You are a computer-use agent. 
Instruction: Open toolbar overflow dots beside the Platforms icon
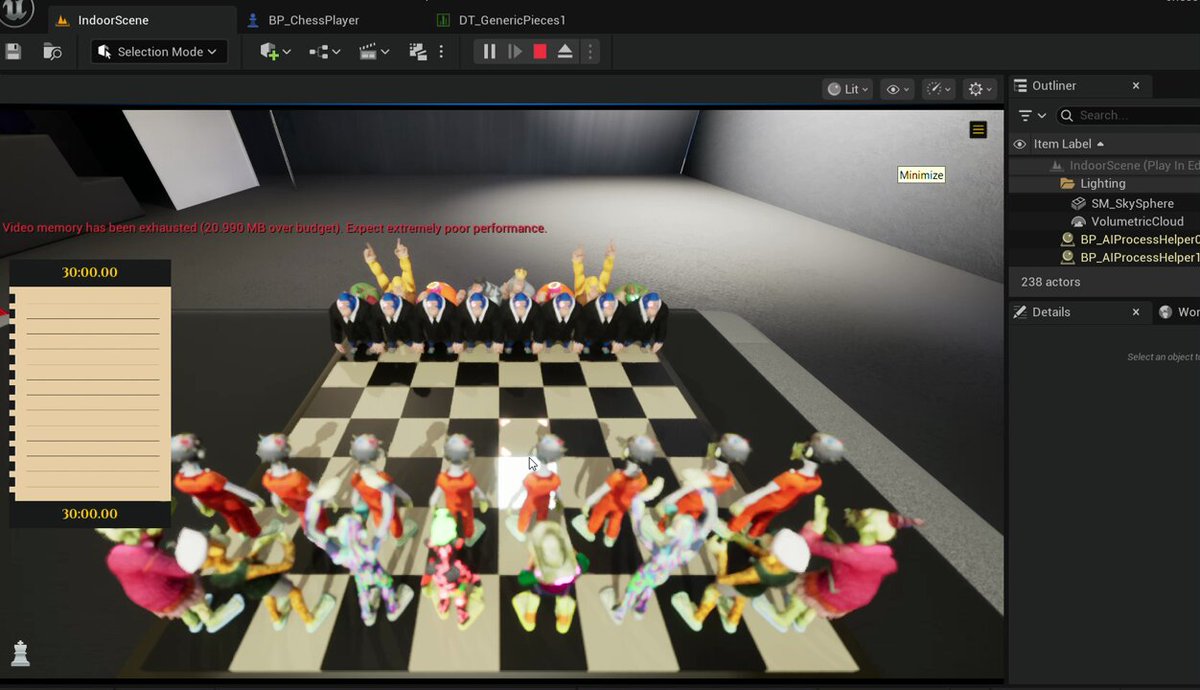(441, 51)
